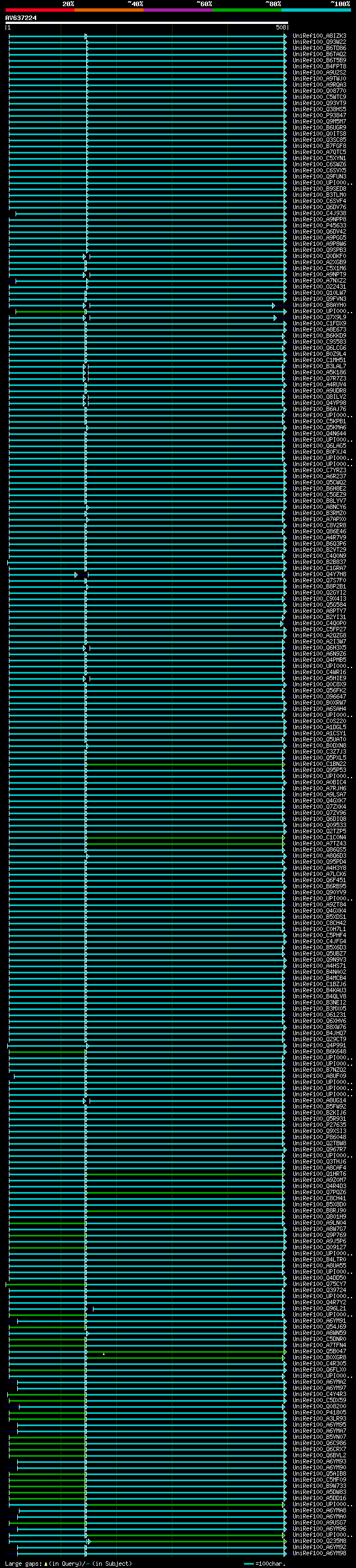Select hit UniRef100_A9U2S2
356x1568 pixels.
(319, 72)
